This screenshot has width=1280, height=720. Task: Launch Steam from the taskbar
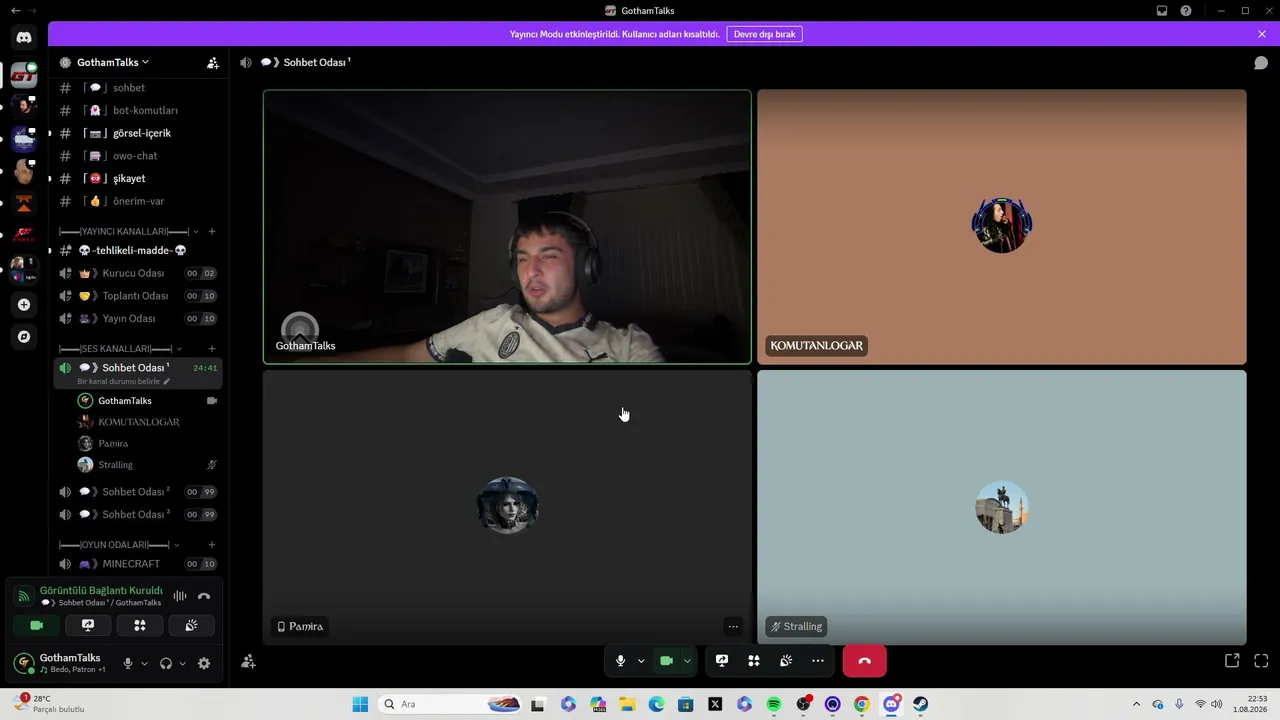click(920, 704)
